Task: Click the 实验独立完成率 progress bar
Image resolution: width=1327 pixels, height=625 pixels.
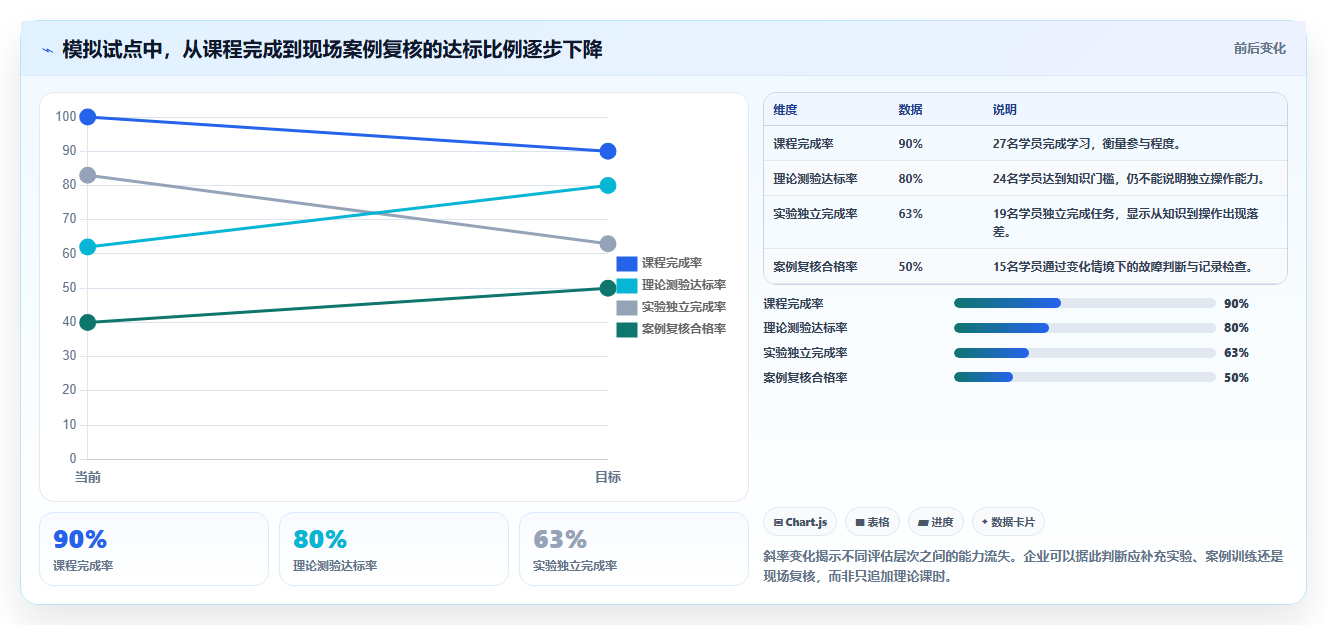Action: [1085, 353]
